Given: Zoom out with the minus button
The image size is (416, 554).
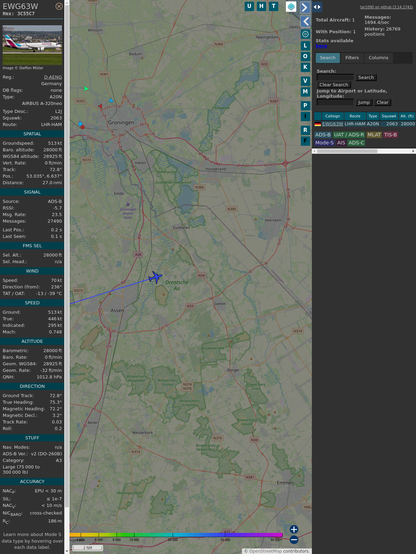Looking at the screenshot, I should click(x=294, y=540).
